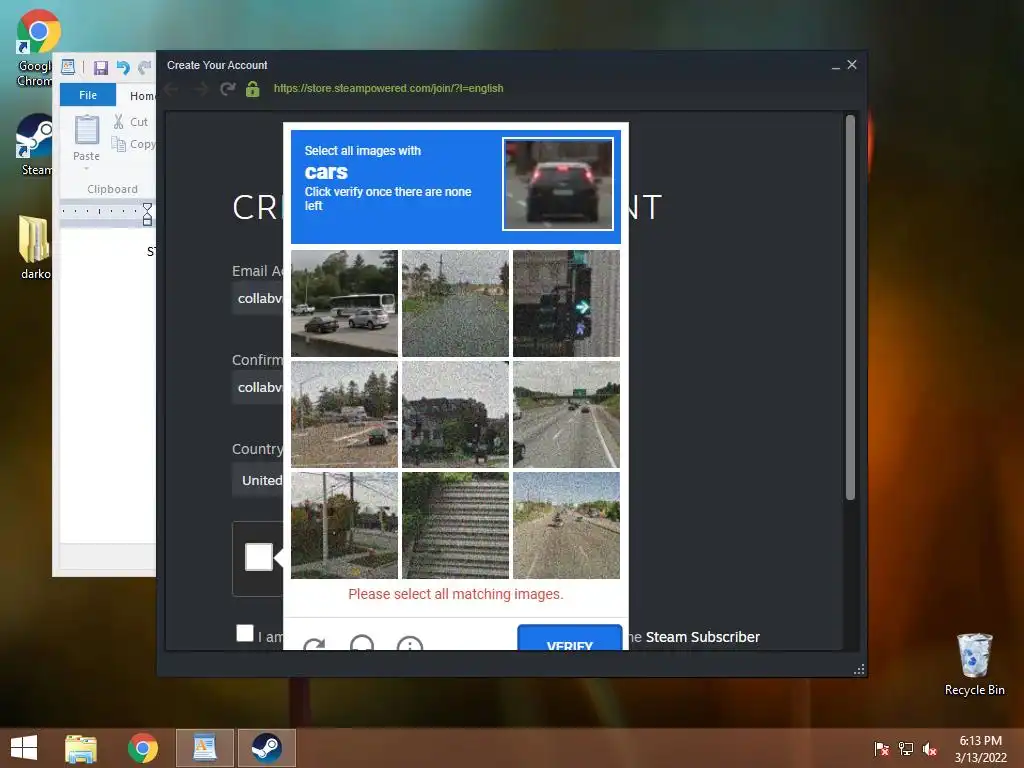
Task: Click the Cut scissors in WordPad
Action: 118,121
